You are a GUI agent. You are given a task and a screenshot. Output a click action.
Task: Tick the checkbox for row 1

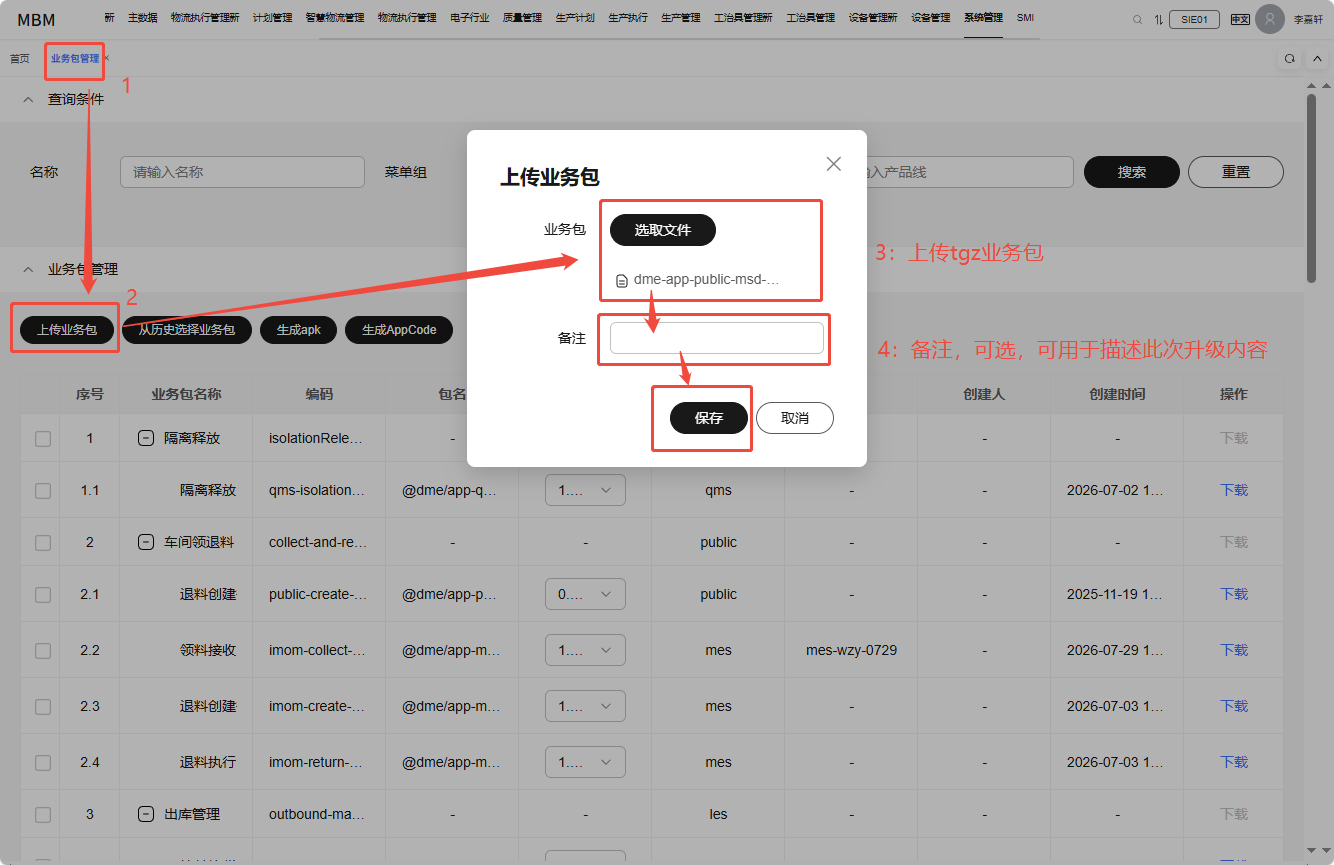tap(43, 438)
